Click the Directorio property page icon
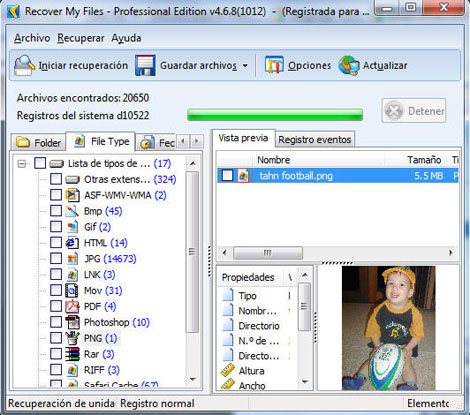Image resolution: width=470 pixels, height=415 pixels. [x=228, y=325]
